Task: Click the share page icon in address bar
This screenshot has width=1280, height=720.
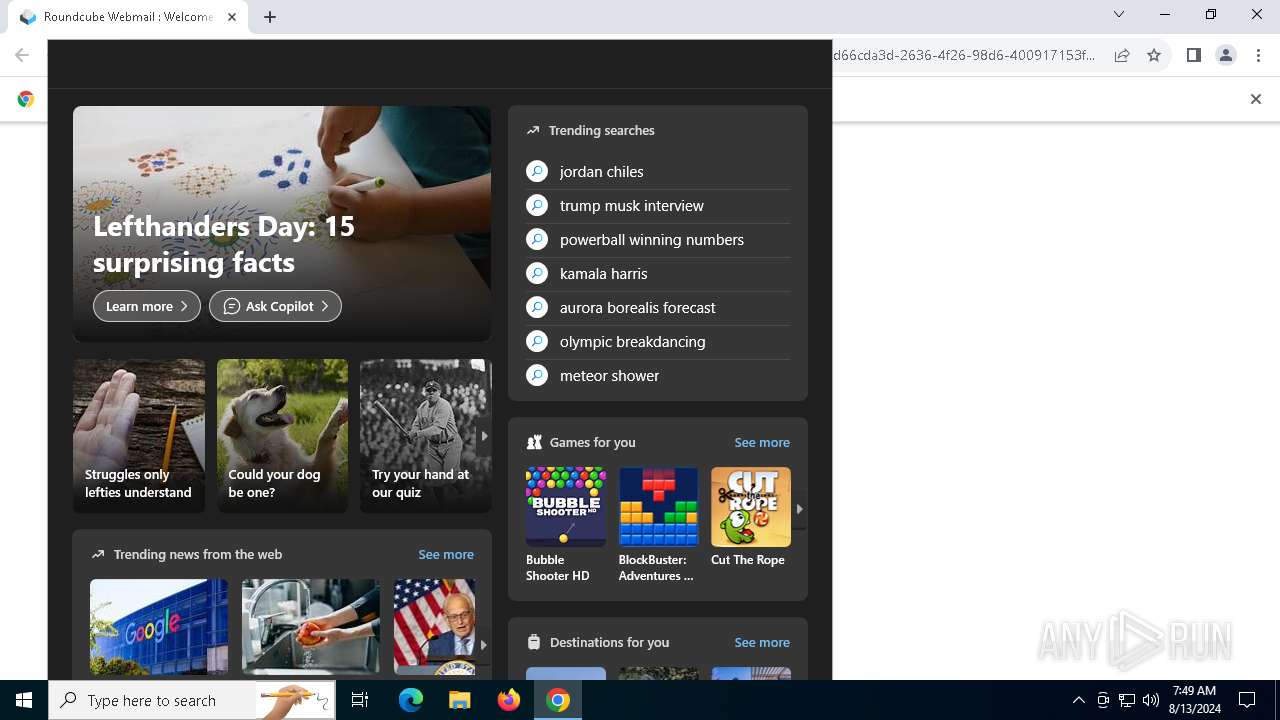Action: [1122, 56]
